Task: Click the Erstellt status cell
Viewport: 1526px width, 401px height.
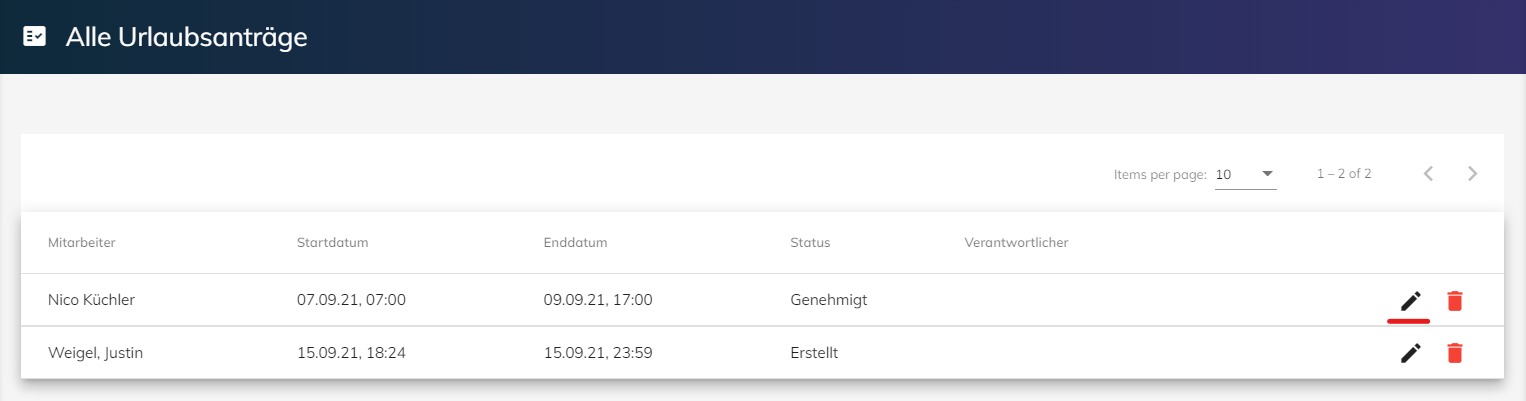Action: tap(814, 353)
